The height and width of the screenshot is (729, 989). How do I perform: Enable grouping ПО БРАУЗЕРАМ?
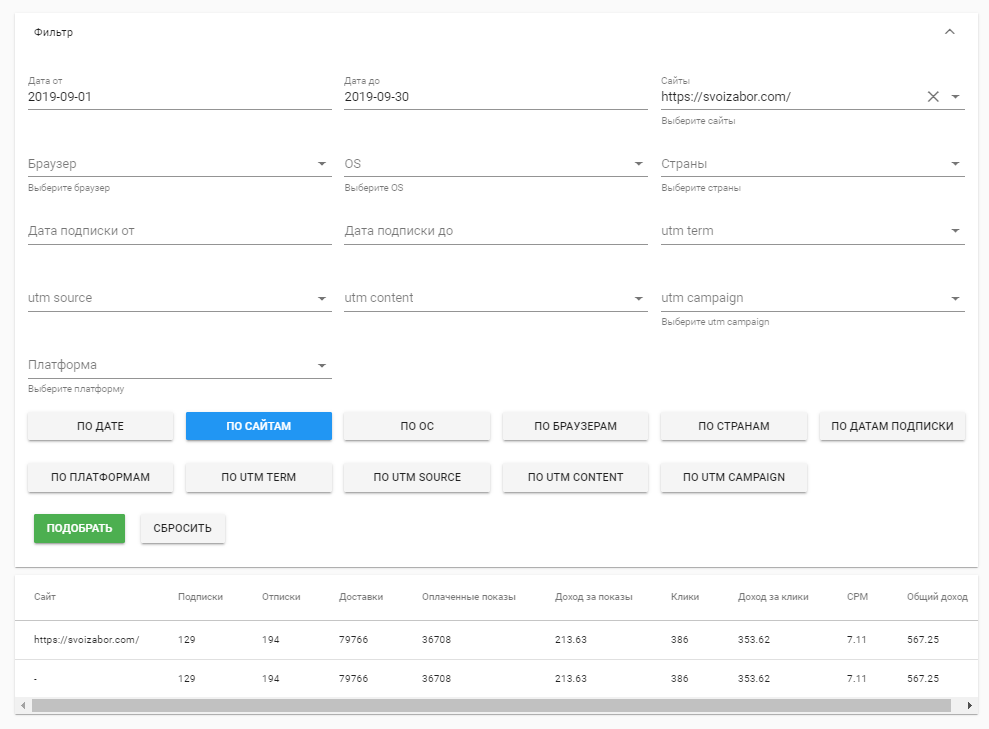coord(575,426)
